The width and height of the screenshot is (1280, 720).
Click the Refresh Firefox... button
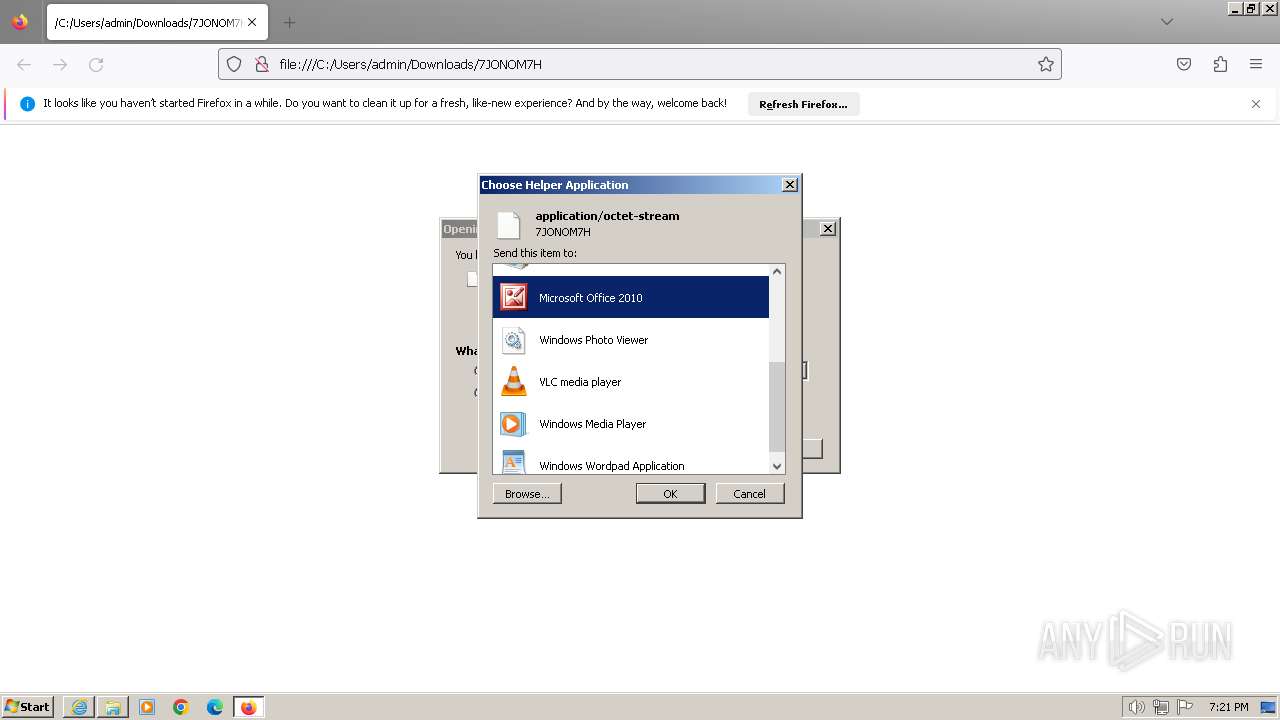(x=803, y=104)
